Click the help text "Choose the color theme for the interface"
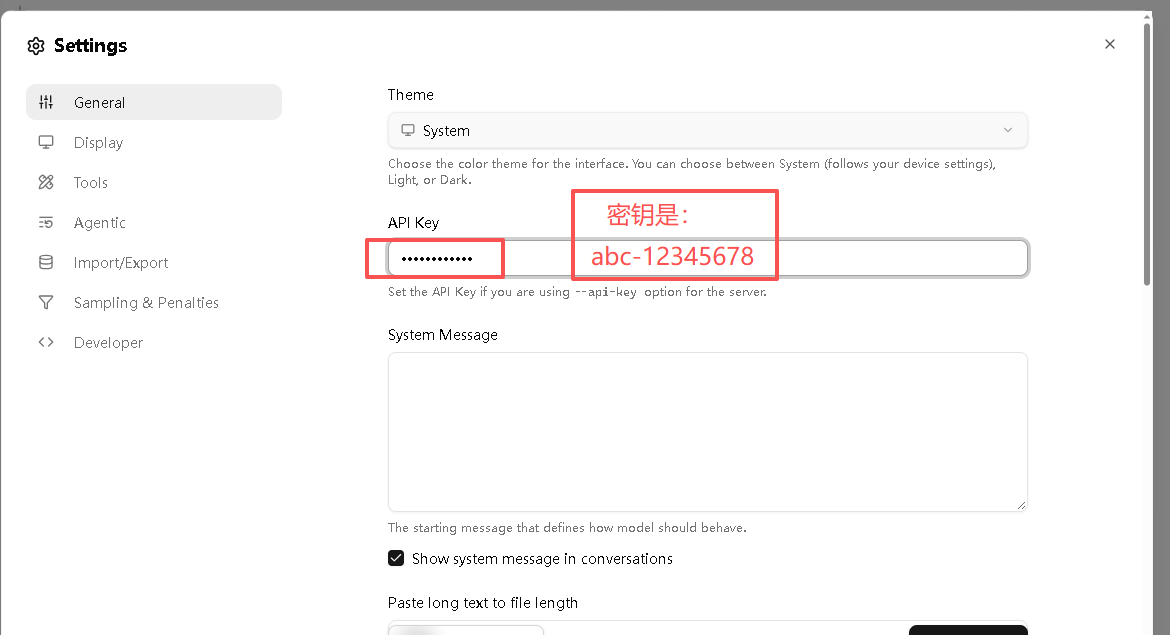 (507, 163)
